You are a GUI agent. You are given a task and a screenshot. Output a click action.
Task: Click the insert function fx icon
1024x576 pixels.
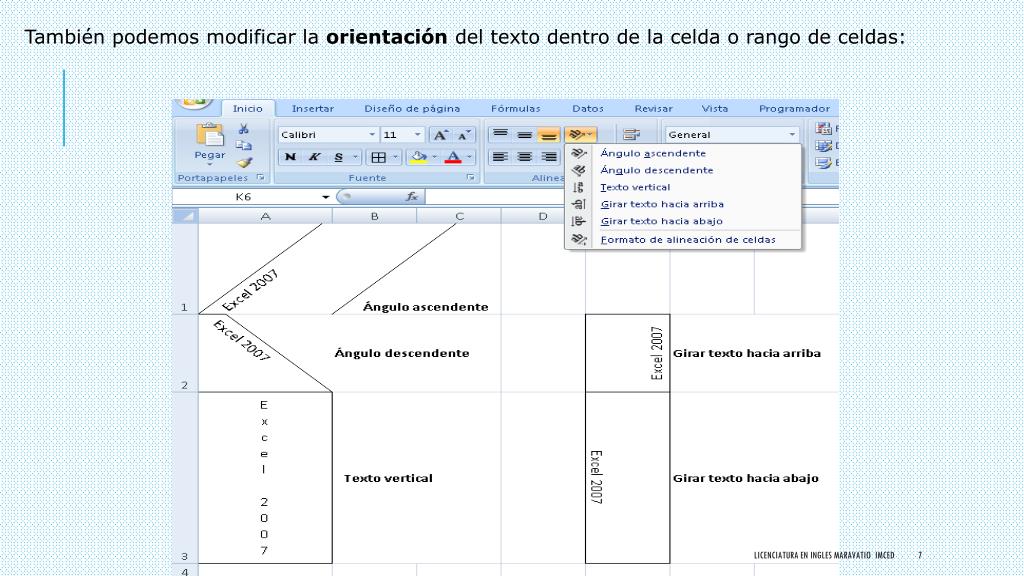click(x=411, y=197)
